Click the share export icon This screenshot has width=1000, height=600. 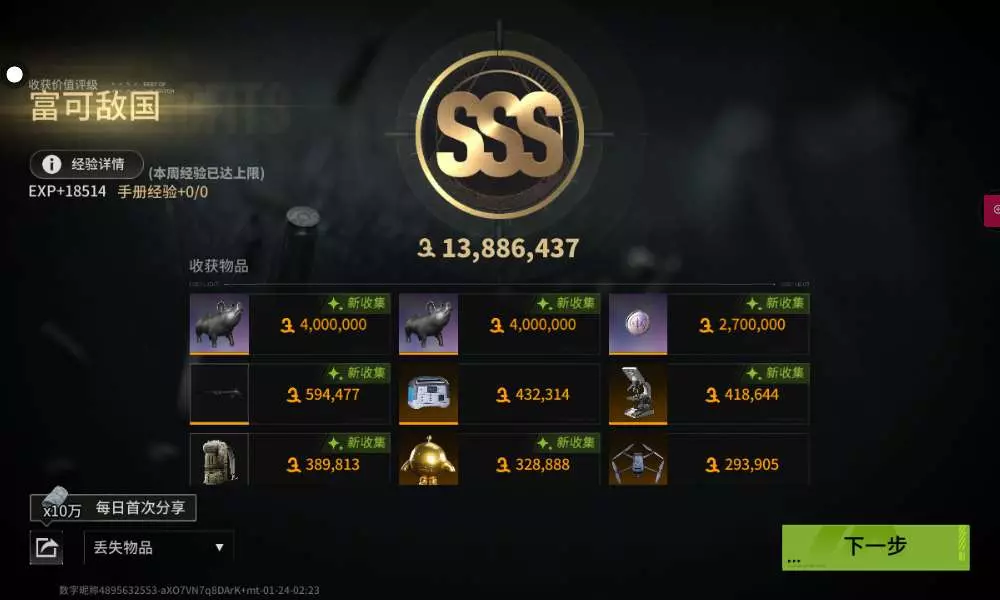[46, 547]
